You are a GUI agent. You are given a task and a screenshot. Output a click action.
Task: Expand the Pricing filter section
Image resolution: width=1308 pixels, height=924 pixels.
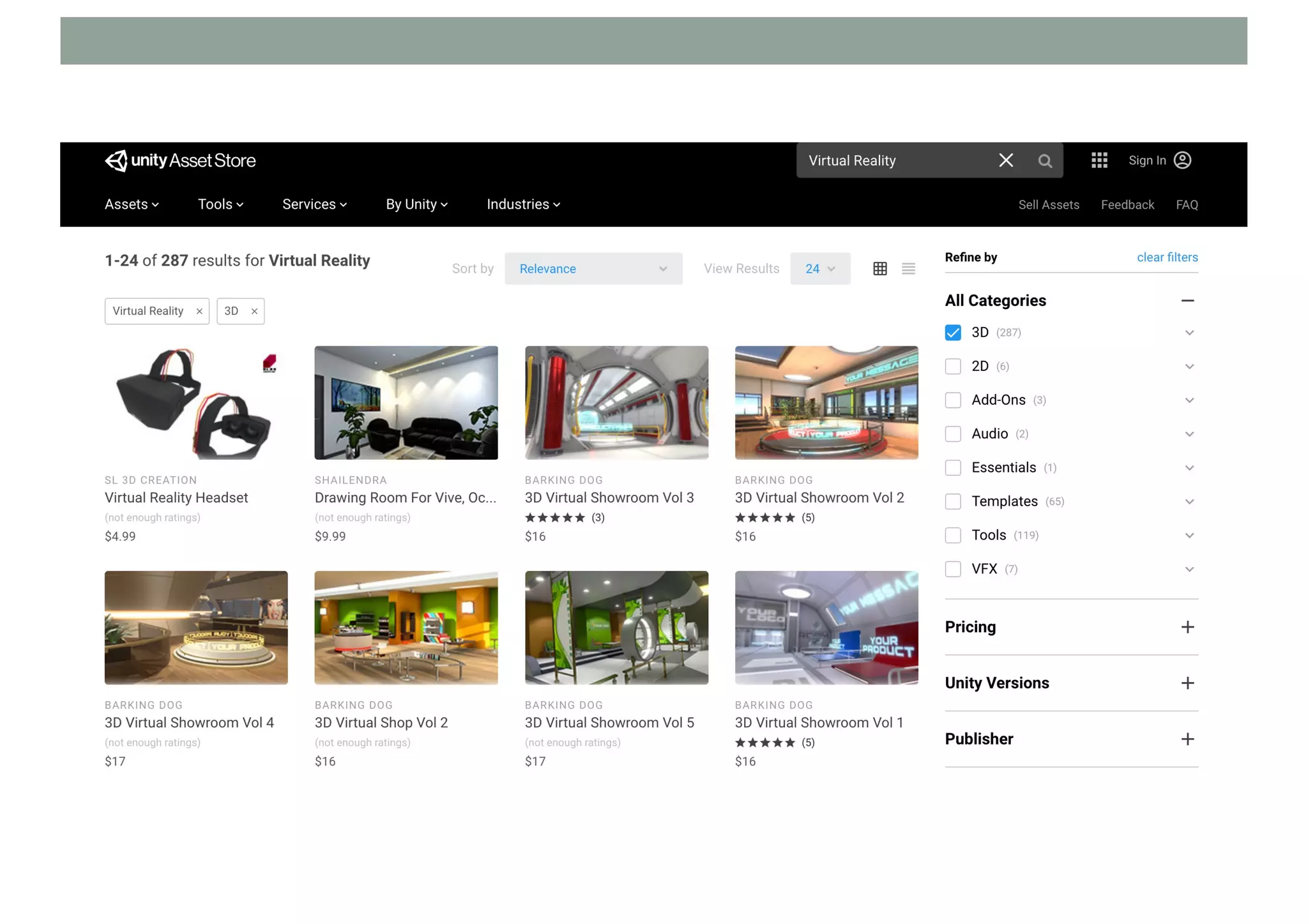(1187, 627)
